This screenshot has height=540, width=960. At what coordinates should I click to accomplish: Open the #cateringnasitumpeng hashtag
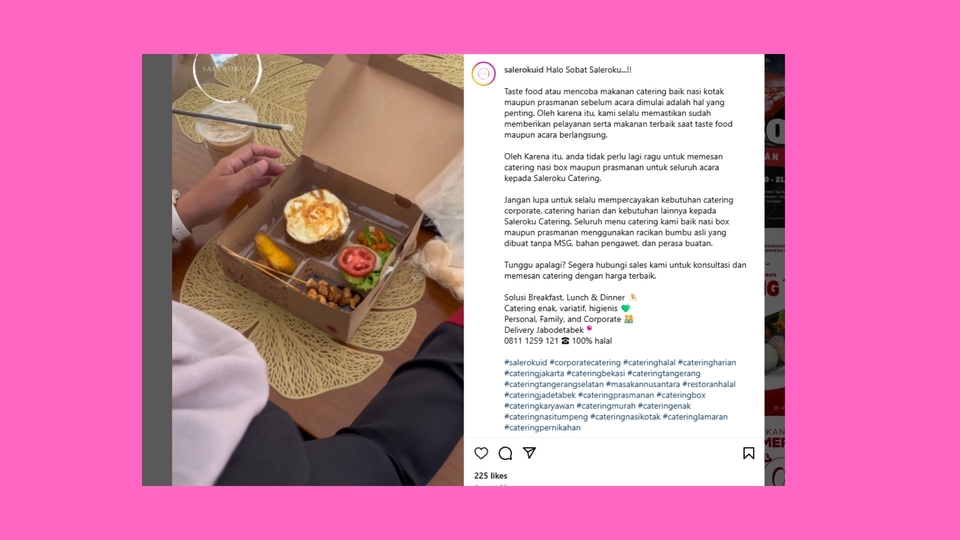[546, 417]
